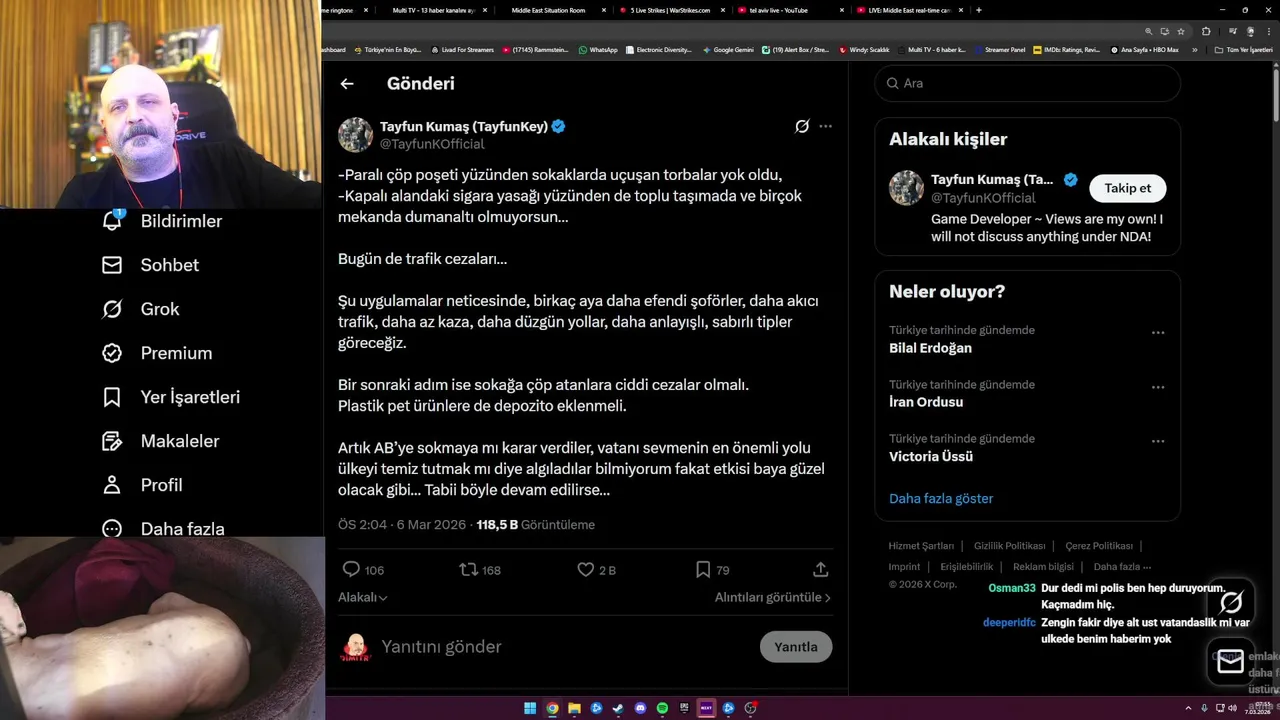Open Spotify from the Windows taskbar
This screenshot has height=720, width=1280.
[662, 708]
